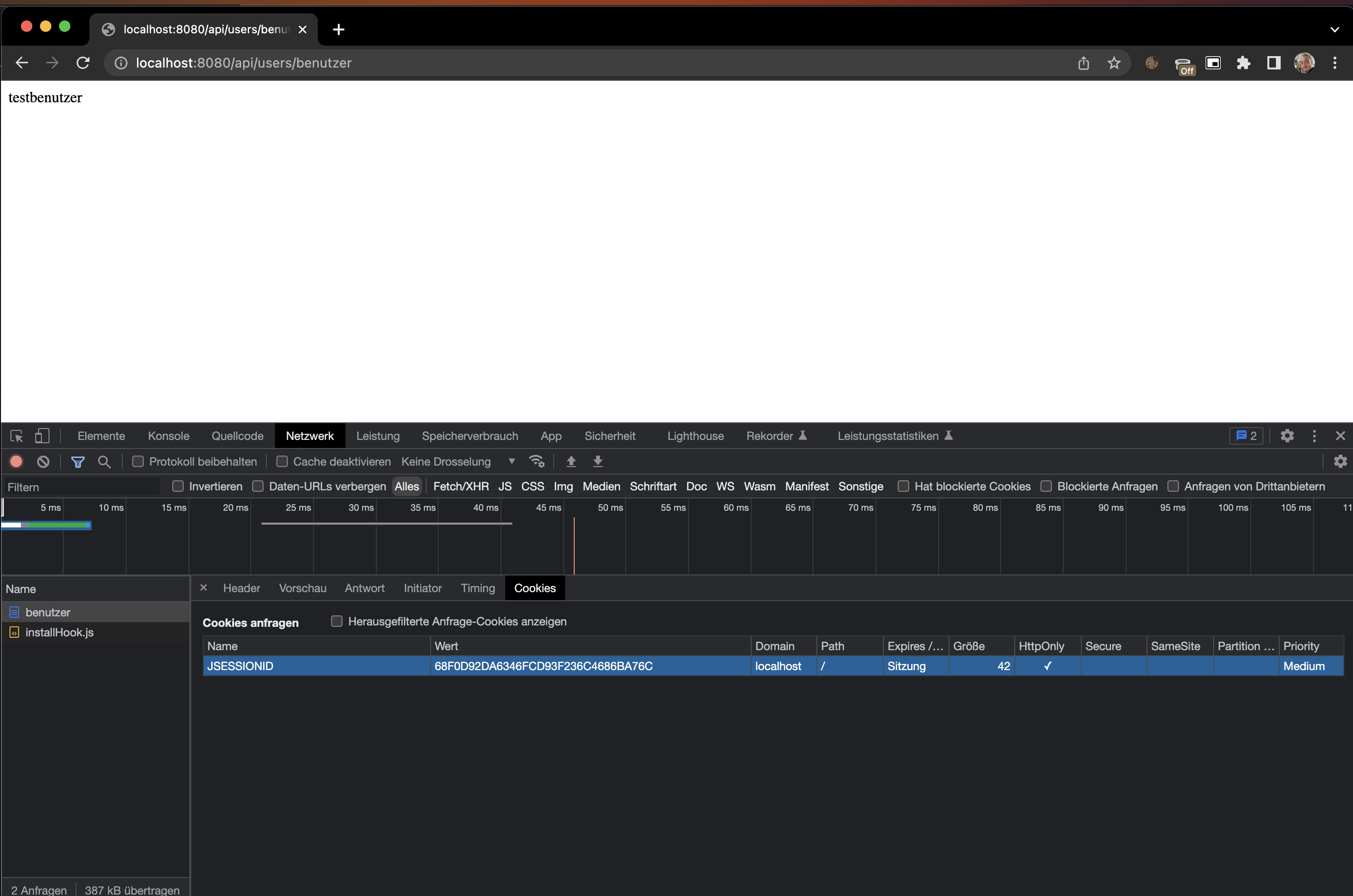Select the Alles filter

407,487
